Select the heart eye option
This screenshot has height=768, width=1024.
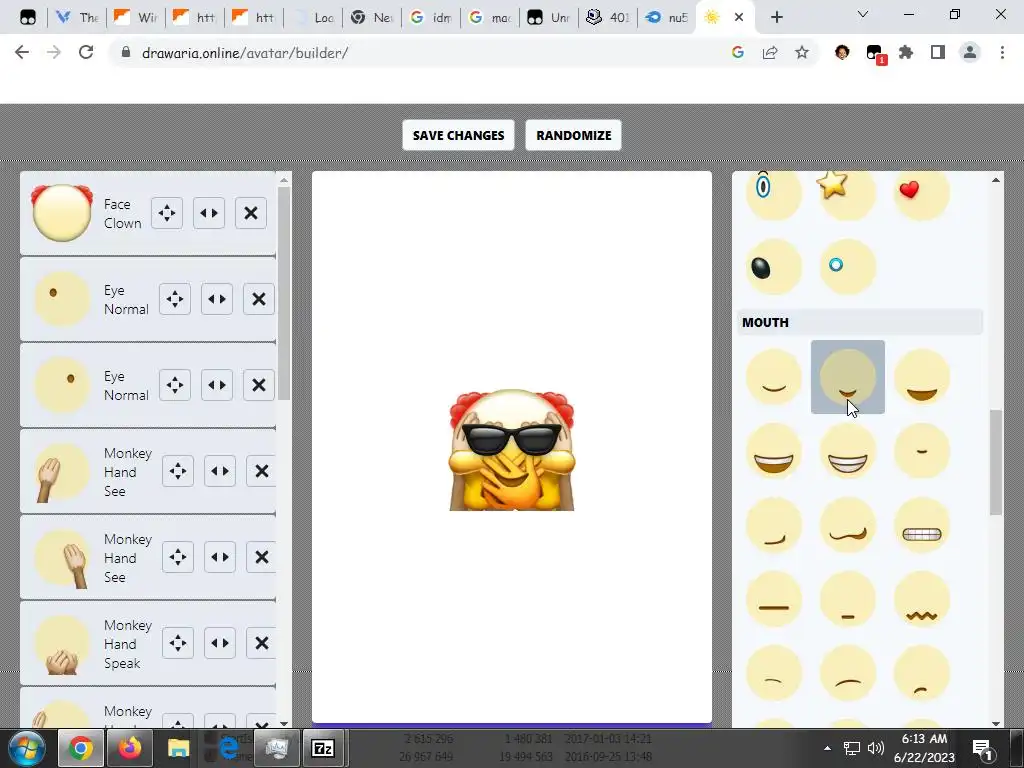(921, 193)
